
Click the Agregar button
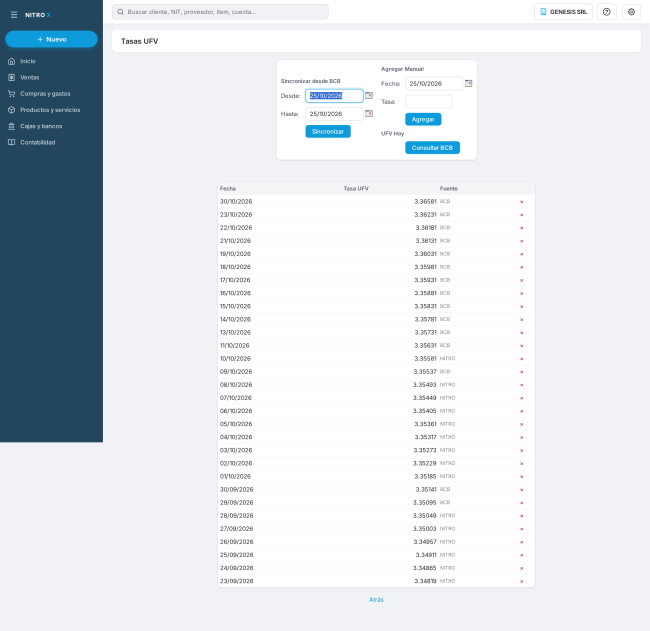(x=423, y=119)
